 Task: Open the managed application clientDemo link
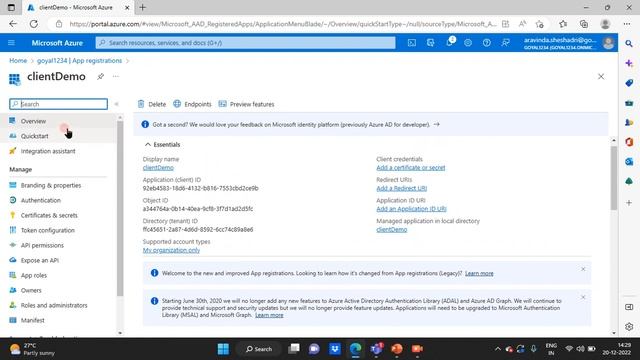click(391, 229)
